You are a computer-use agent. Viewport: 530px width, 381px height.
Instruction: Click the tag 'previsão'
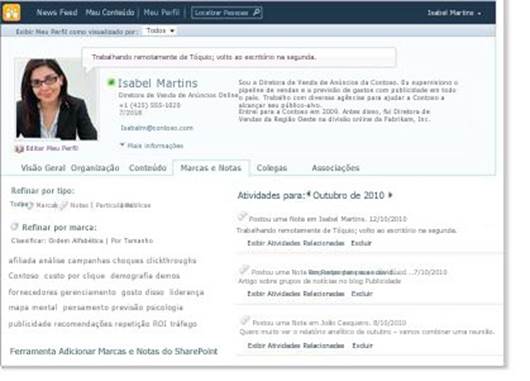pos(127,308)
